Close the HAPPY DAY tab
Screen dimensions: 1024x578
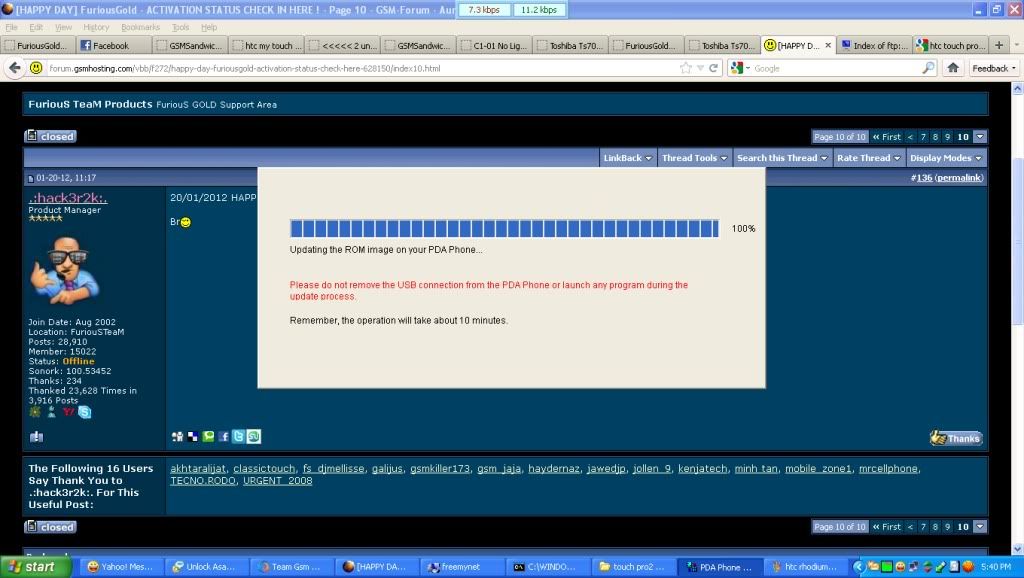tap(828, 45)
